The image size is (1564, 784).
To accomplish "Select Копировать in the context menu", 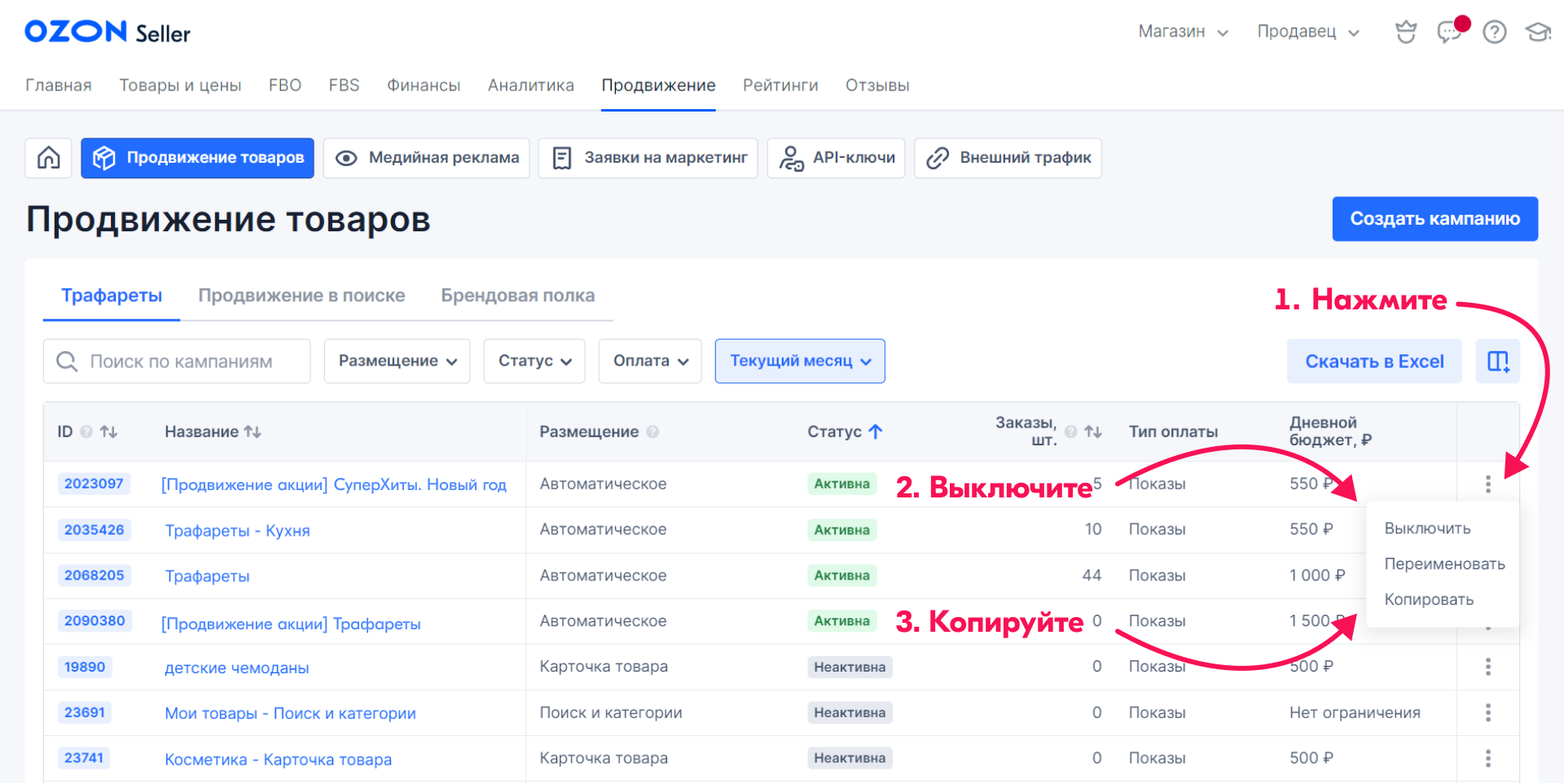I will [1429, 600].
